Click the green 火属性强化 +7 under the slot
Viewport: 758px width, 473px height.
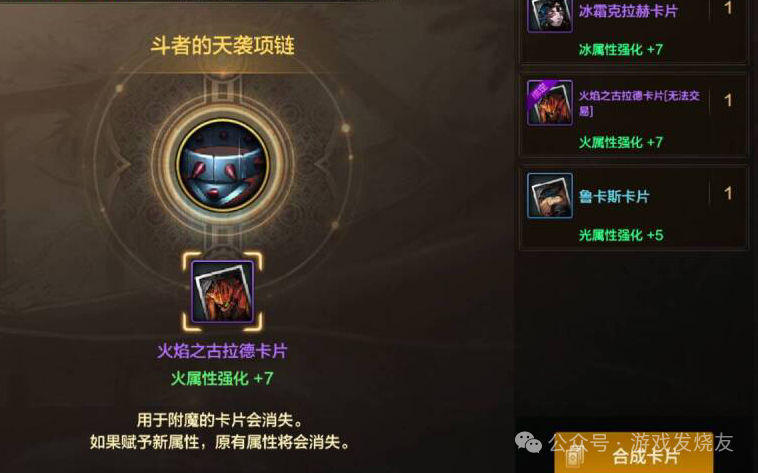pos(222,378)
